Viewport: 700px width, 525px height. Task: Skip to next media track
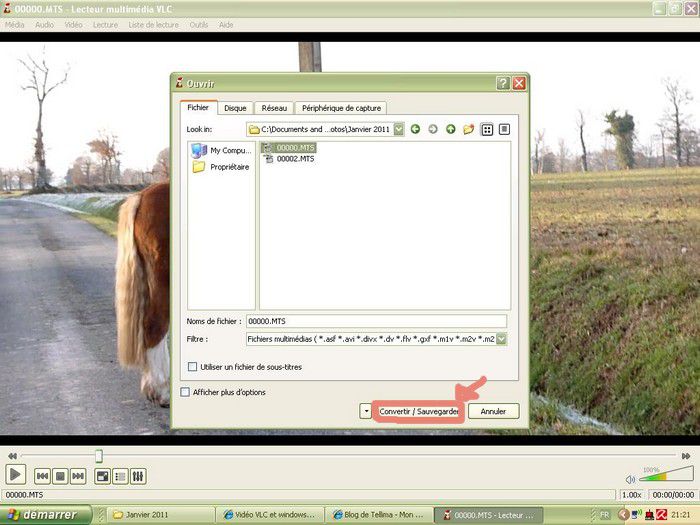click(x=77, y=476)
